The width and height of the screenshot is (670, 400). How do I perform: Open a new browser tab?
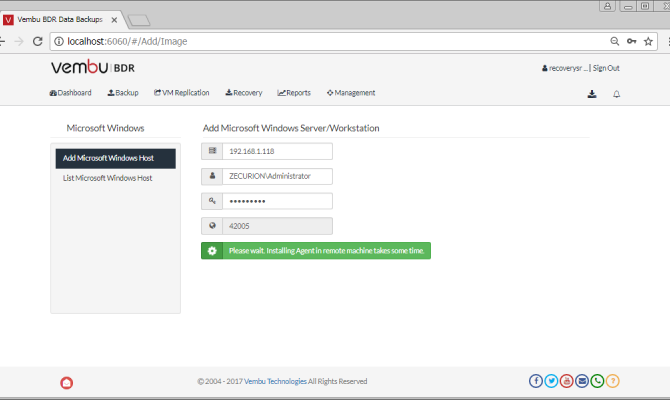click(x=139, y=20)
